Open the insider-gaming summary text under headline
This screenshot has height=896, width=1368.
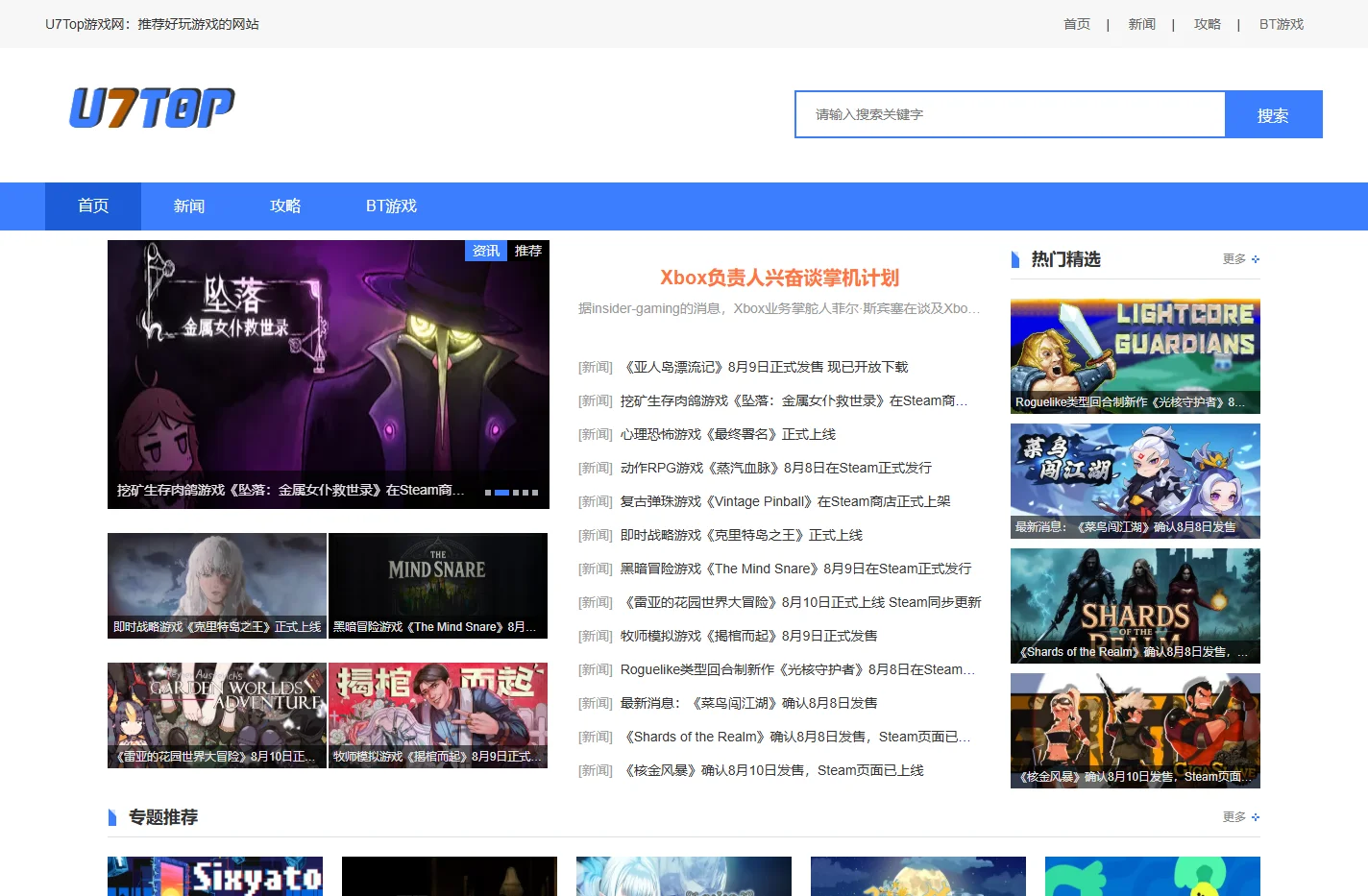click(x=779, y=308)
